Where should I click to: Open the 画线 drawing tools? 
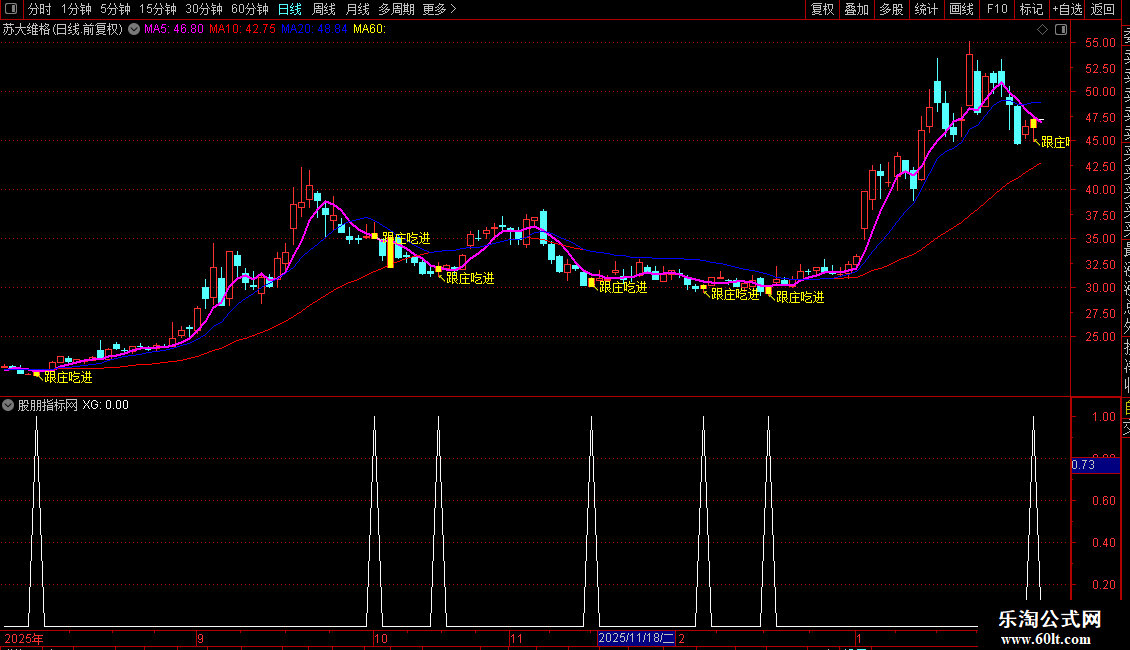click(x=961, y=9)
